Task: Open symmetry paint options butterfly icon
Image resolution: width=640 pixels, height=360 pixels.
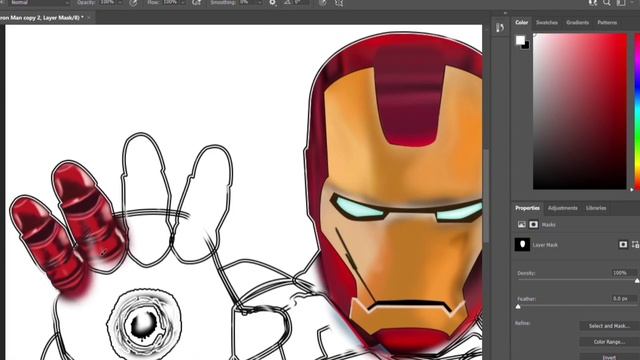Action: click(x=339, y=3)
